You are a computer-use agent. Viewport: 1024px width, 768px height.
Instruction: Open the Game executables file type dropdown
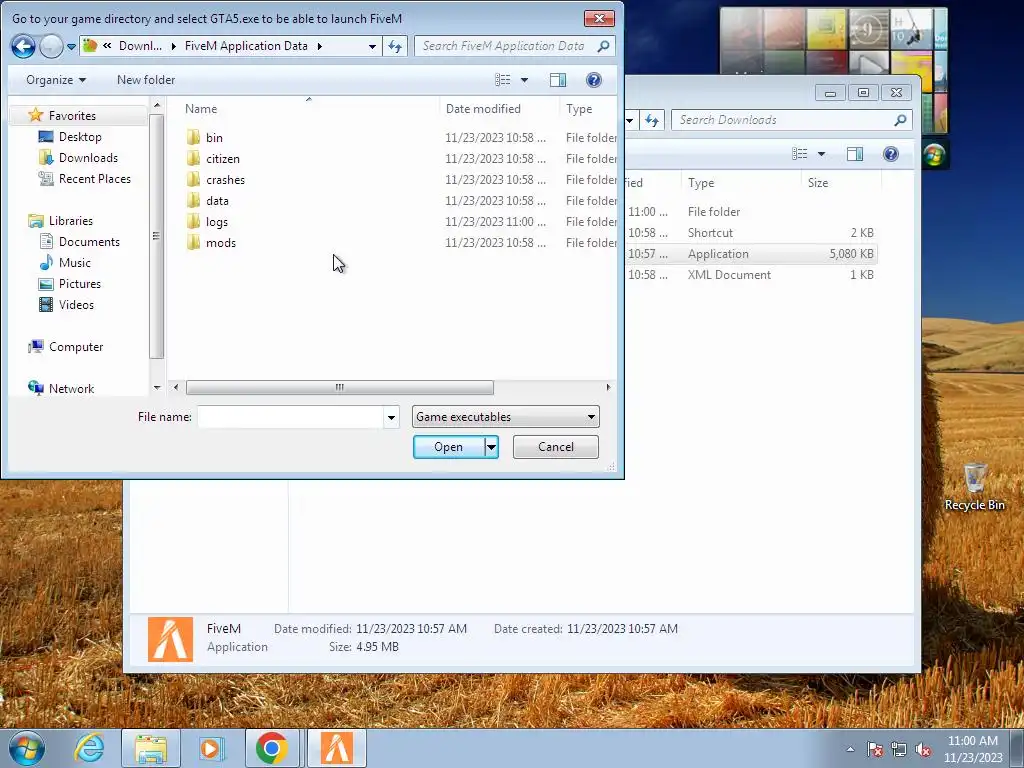point(505,417)
